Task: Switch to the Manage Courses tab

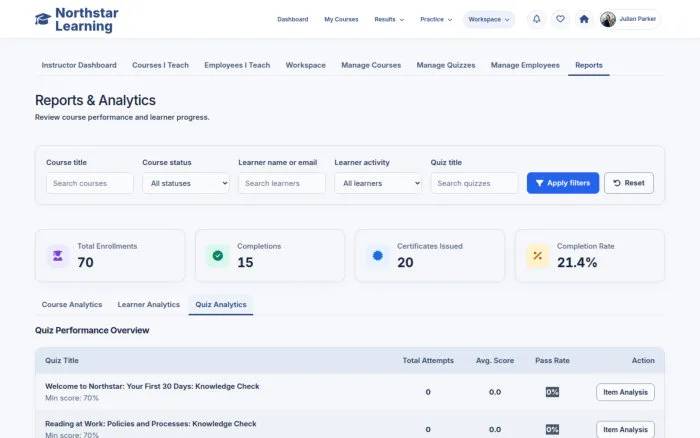Action: [371, 65]
